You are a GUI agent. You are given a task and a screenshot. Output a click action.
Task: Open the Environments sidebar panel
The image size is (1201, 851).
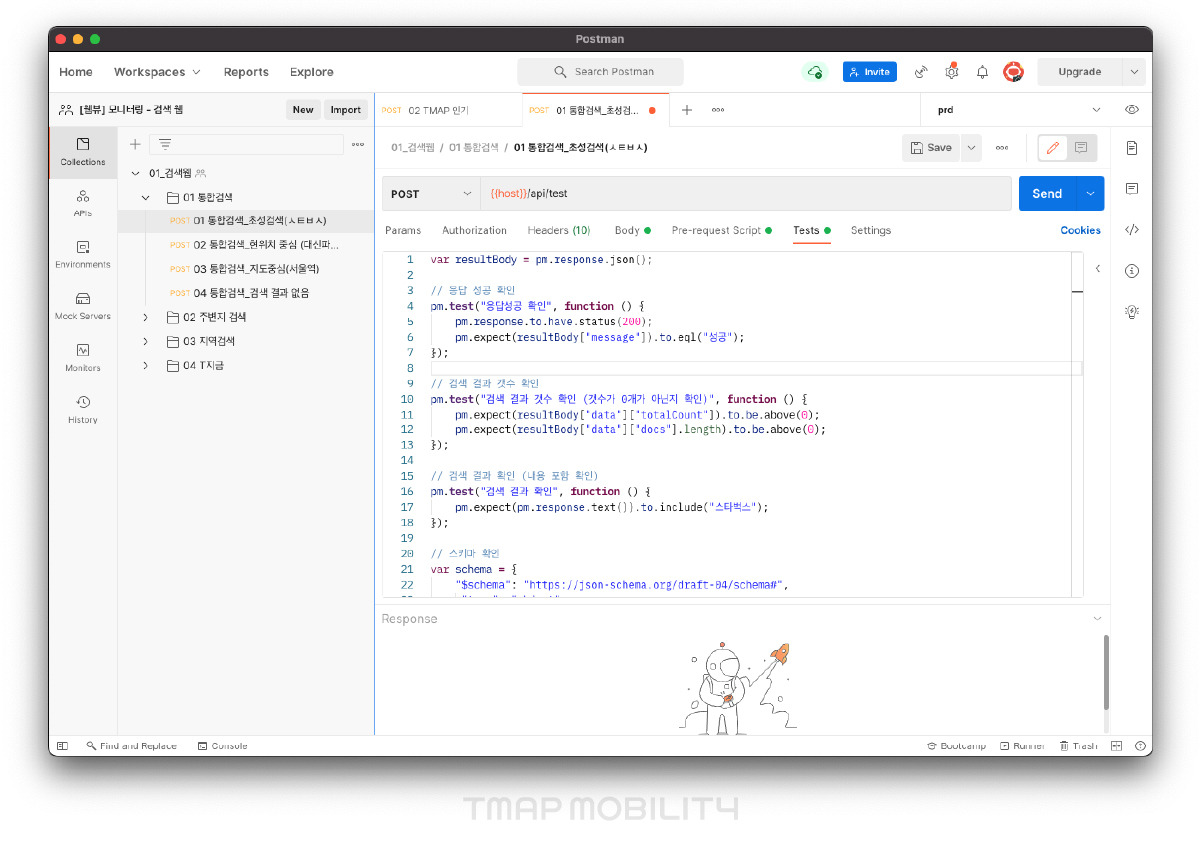83,254
